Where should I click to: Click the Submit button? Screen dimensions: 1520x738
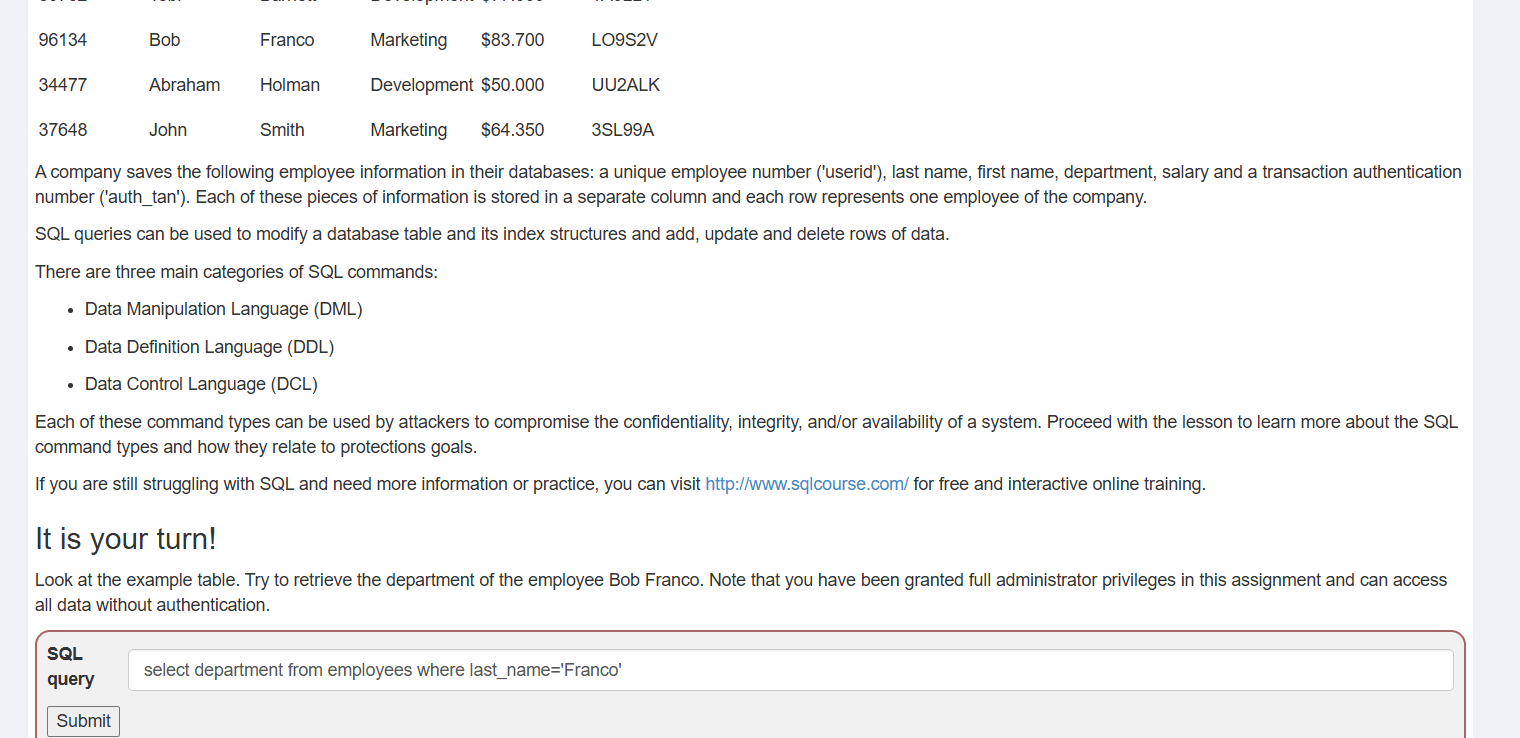(x=83, y=721)
